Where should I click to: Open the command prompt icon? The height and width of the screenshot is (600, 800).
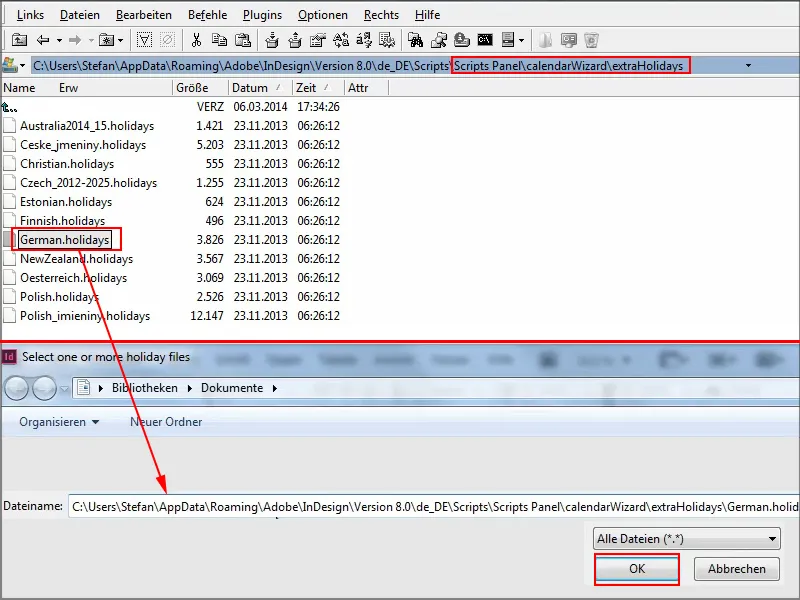[x=485, y=40]
